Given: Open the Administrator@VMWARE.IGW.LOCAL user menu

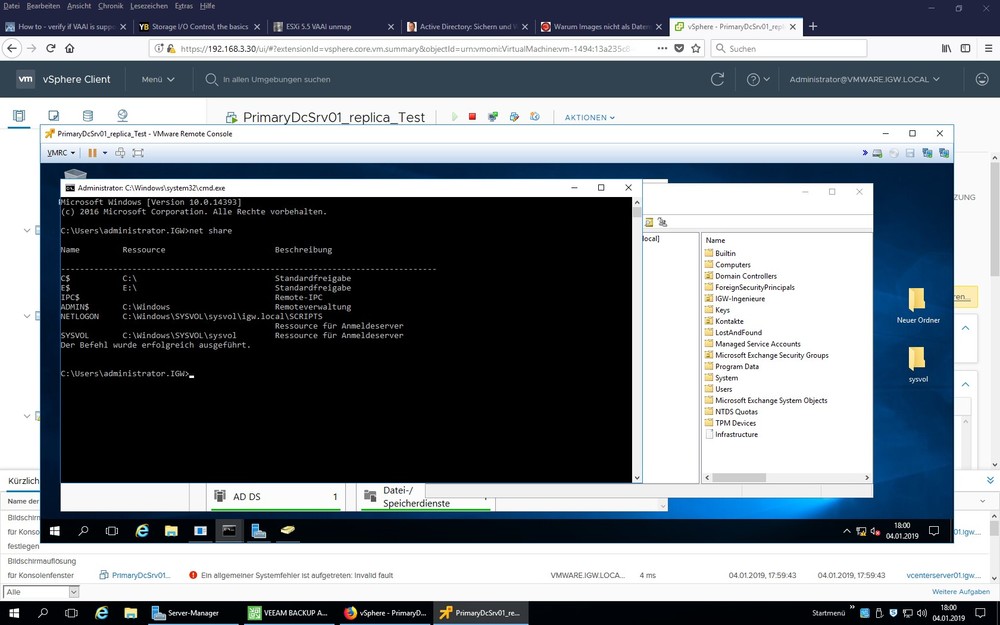Looking at the screenshot, I should click(x=865, y=79).
